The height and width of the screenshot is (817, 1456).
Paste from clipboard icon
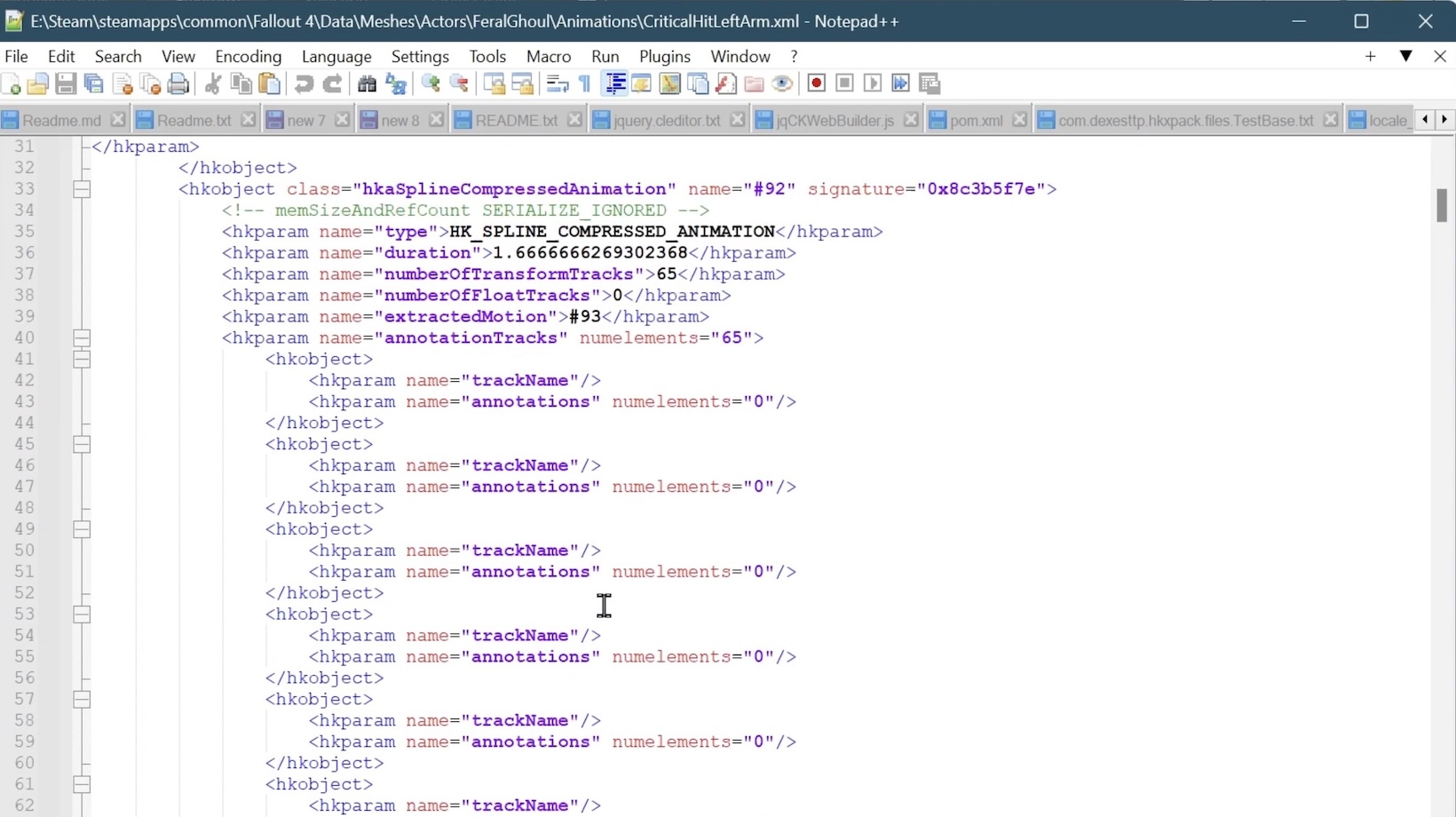coord(269,83)
